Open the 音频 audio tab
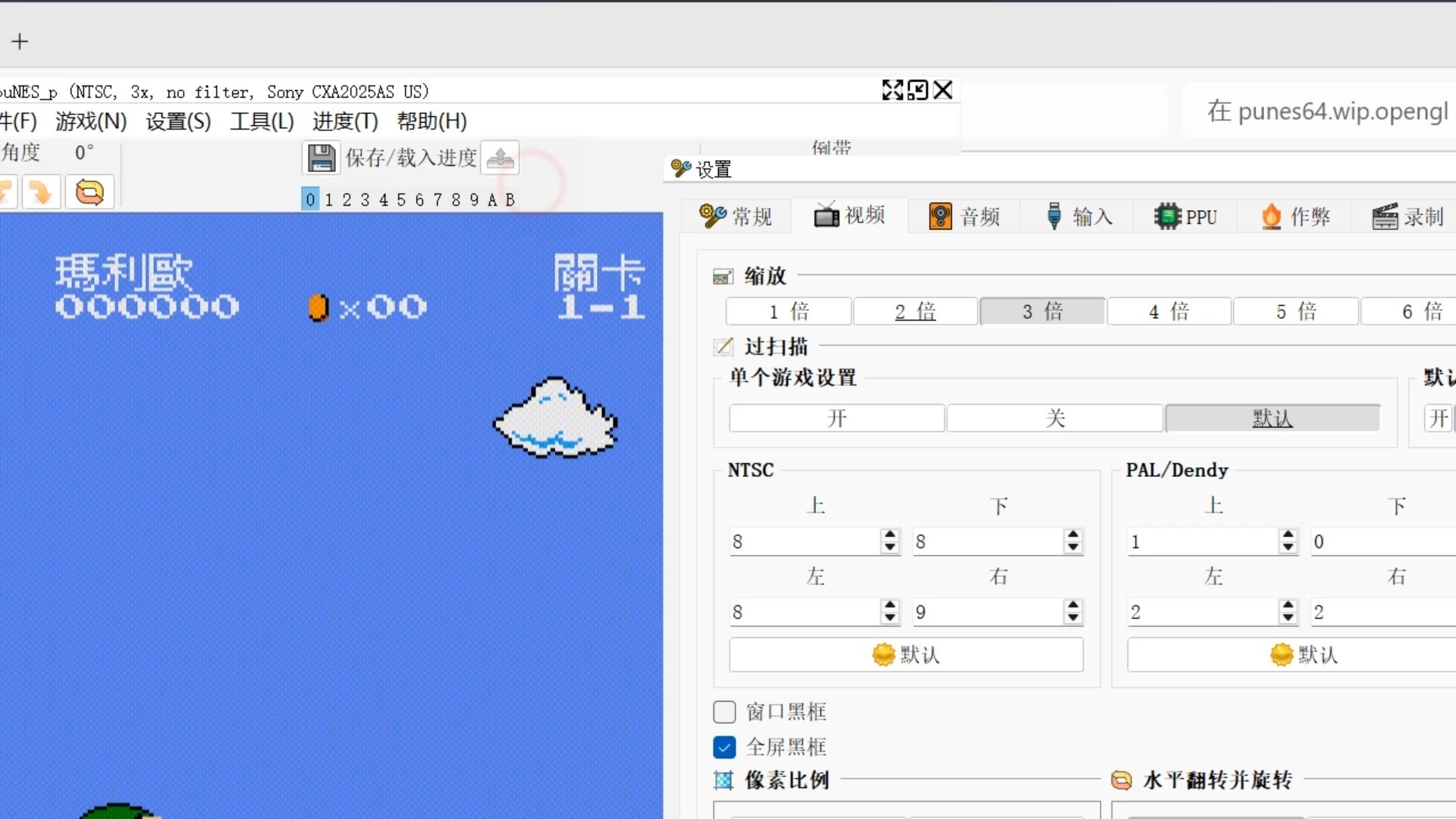The image size is (1456, 819). (x=965, y=217)
